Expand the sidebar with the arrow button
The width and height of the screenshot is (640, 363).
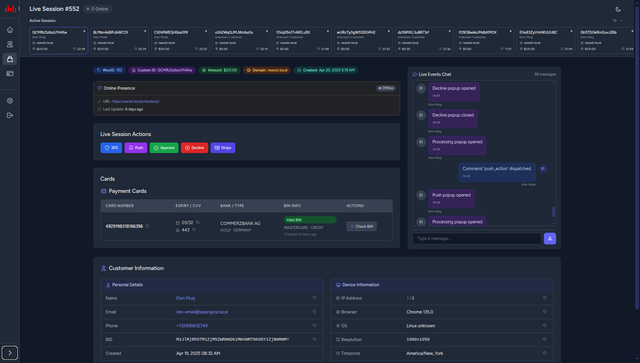click(x=10, y=352)
